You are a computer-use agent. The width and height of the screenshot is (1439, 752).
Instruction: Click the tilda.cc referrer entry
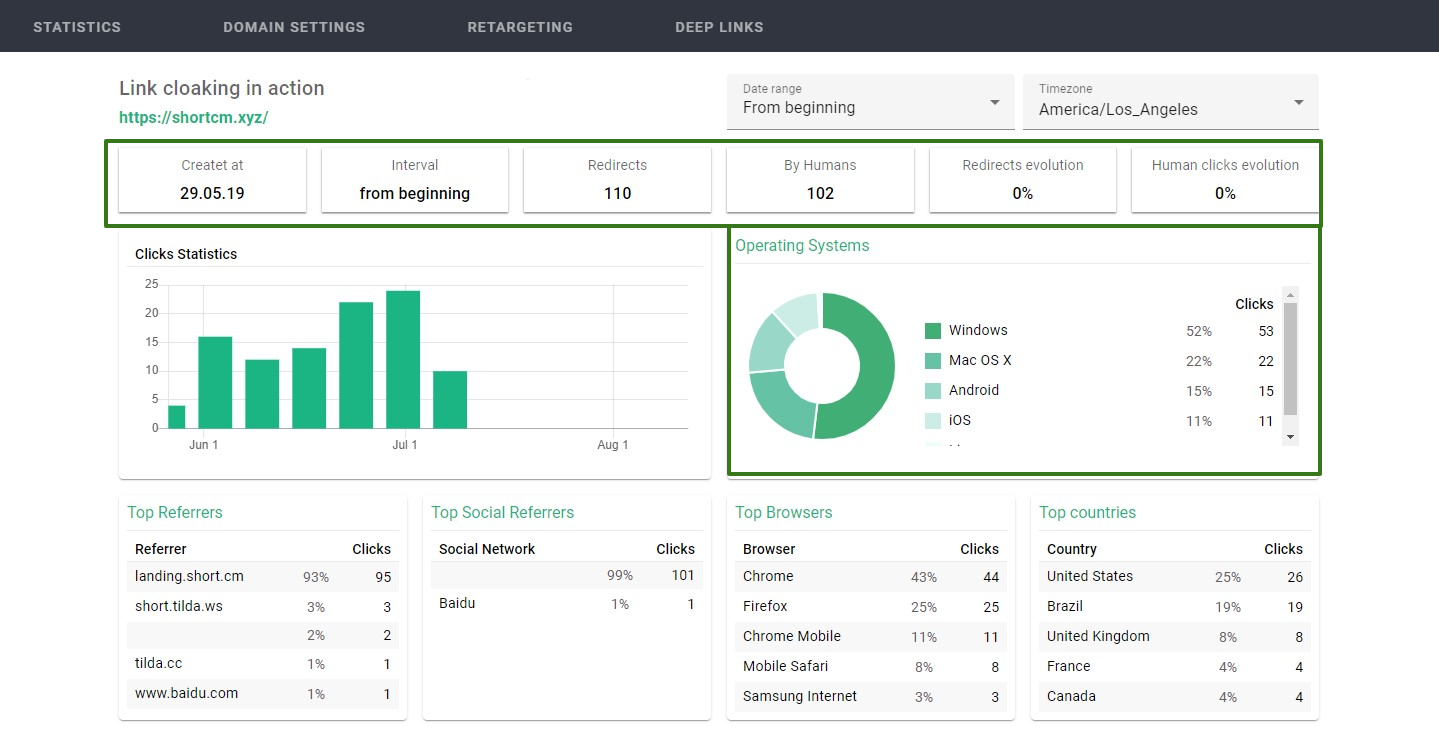pos(263,665)
